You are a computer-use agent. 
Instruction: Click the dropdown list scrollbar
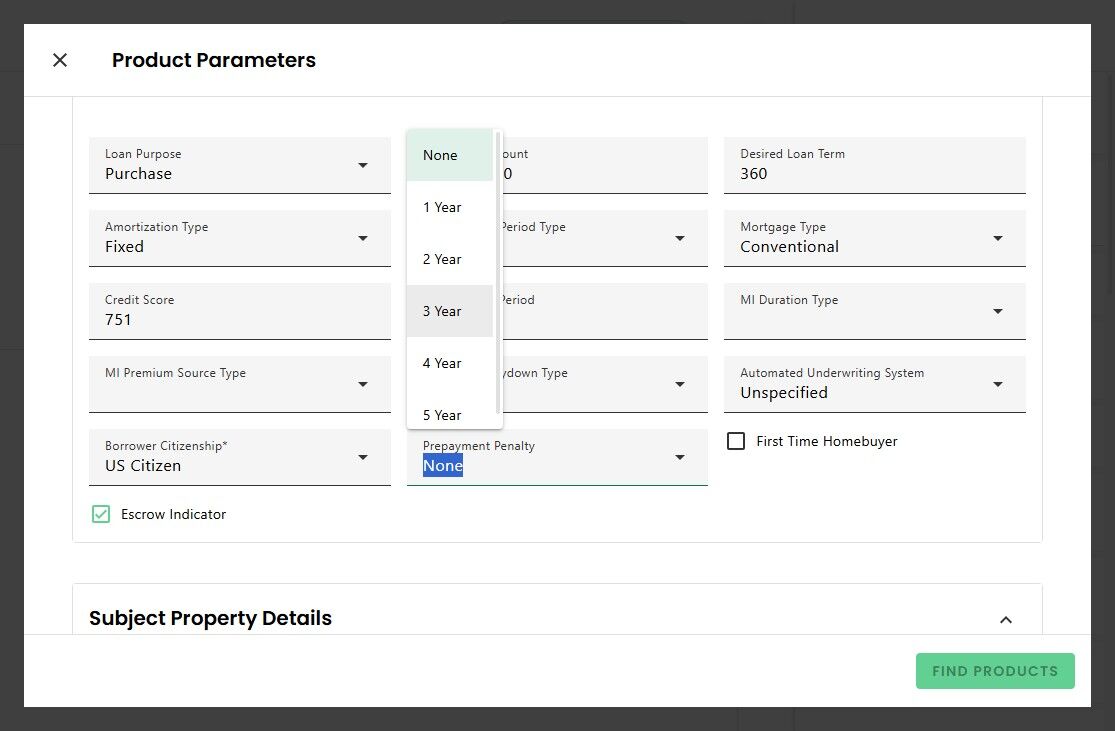point(498,270)
